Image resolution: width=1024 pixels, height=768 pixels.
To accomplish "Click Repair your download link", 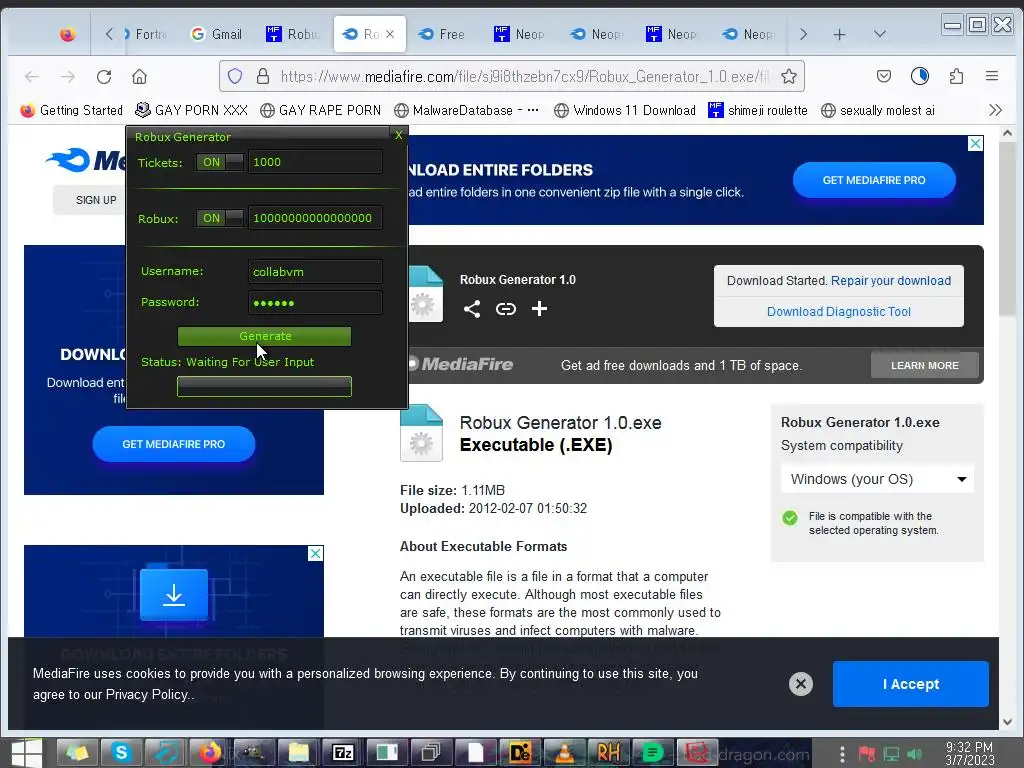I will tap(891, 281).
